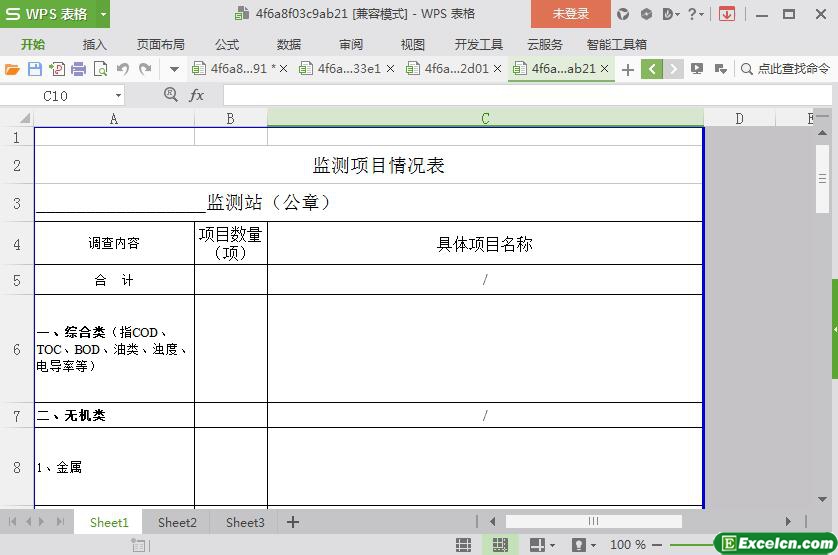
Task: Click the Insert Function fx icon
Action: pos(197,95)
